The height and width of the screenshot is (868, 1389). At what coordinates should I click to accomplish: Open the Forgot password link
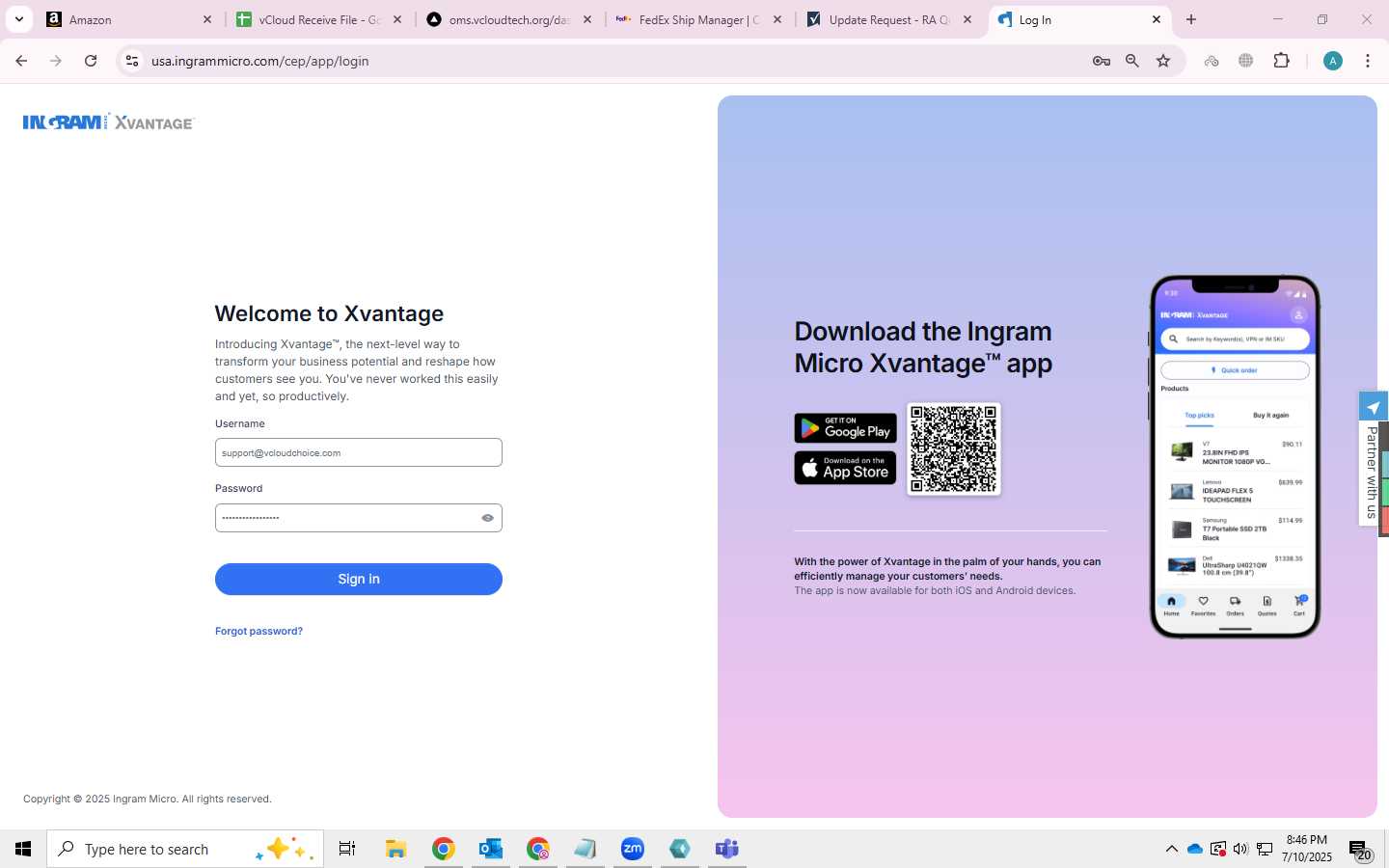(x=259, y=631)
